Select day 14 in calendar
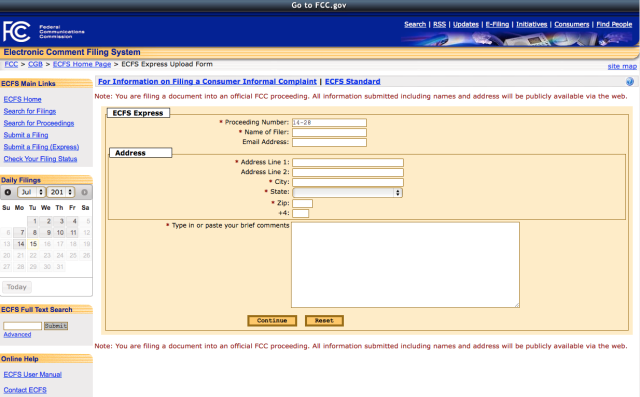 point(20,244)
